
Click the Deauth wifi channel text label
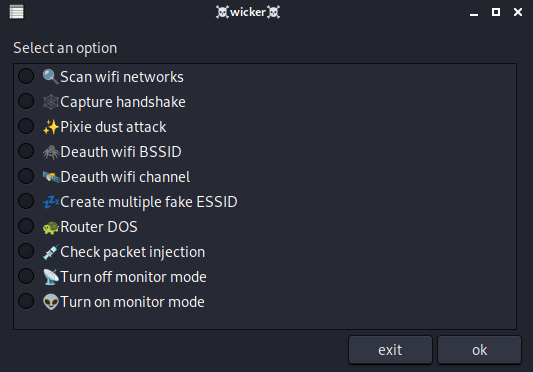[125, 177]
